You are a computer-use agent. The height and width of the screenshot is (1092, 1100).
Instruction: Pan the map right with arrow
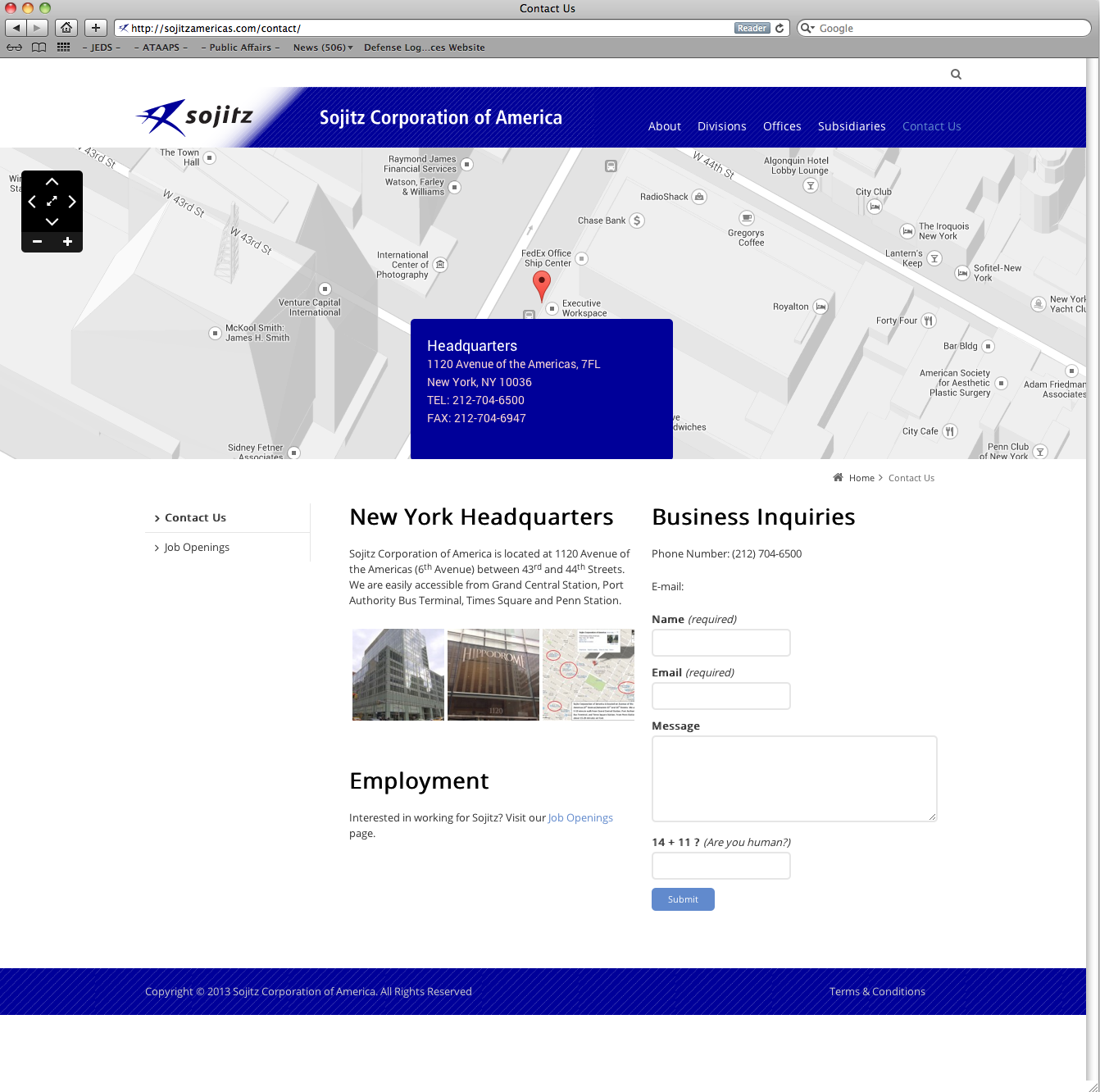tap(72, 202)
